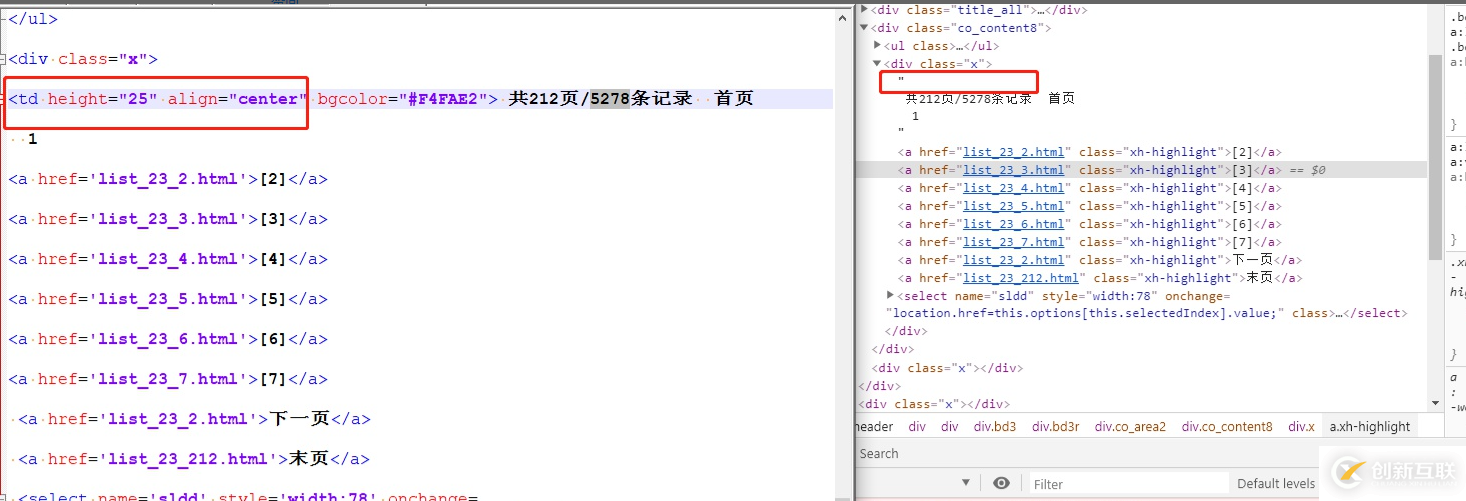Open list_23_6.html link in DevTools
The width and height of the screenshot is (1466, 501).
(1013, 224)
